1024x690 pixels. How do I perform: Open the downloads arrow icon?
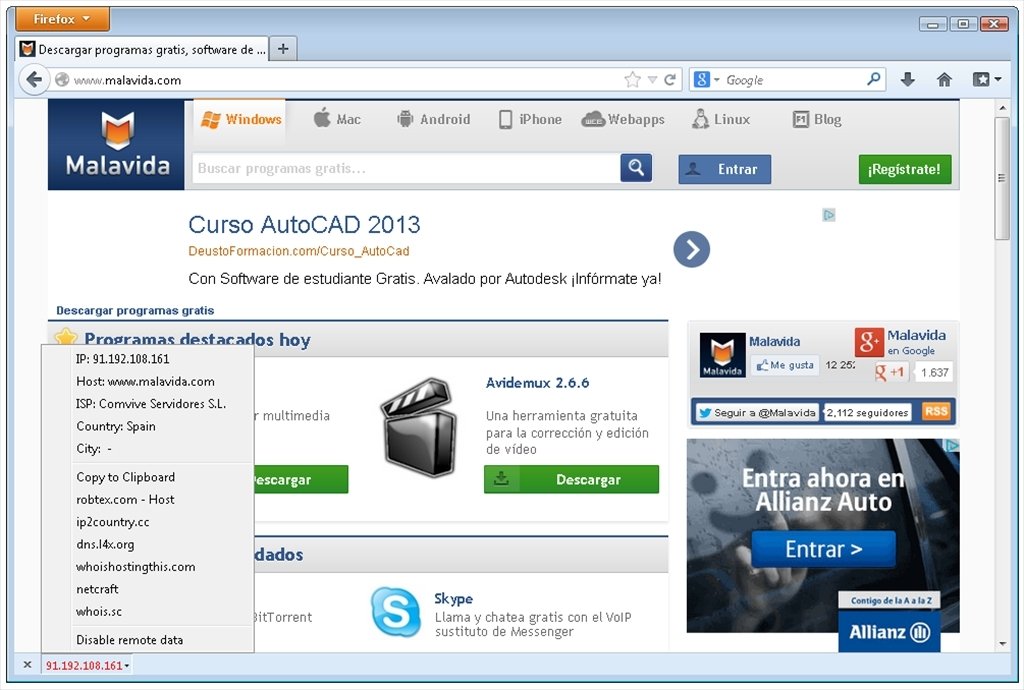pos(908,80)
